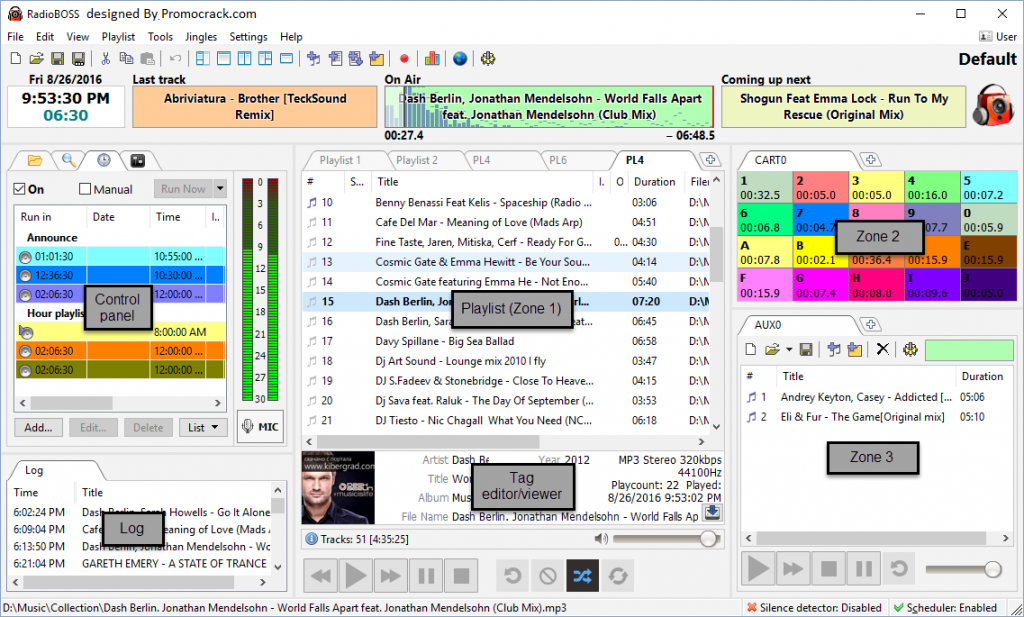This screenshot has width=1024, height=617.
Task: Open the search magnifier tab in control panel
Action: 69,159
